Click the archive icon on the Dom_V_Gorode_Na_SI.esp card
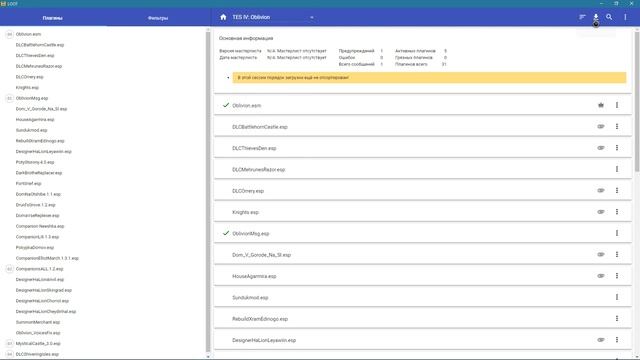Image resolution: width=640 pixels, height=360 pixels. coord(601,254)
